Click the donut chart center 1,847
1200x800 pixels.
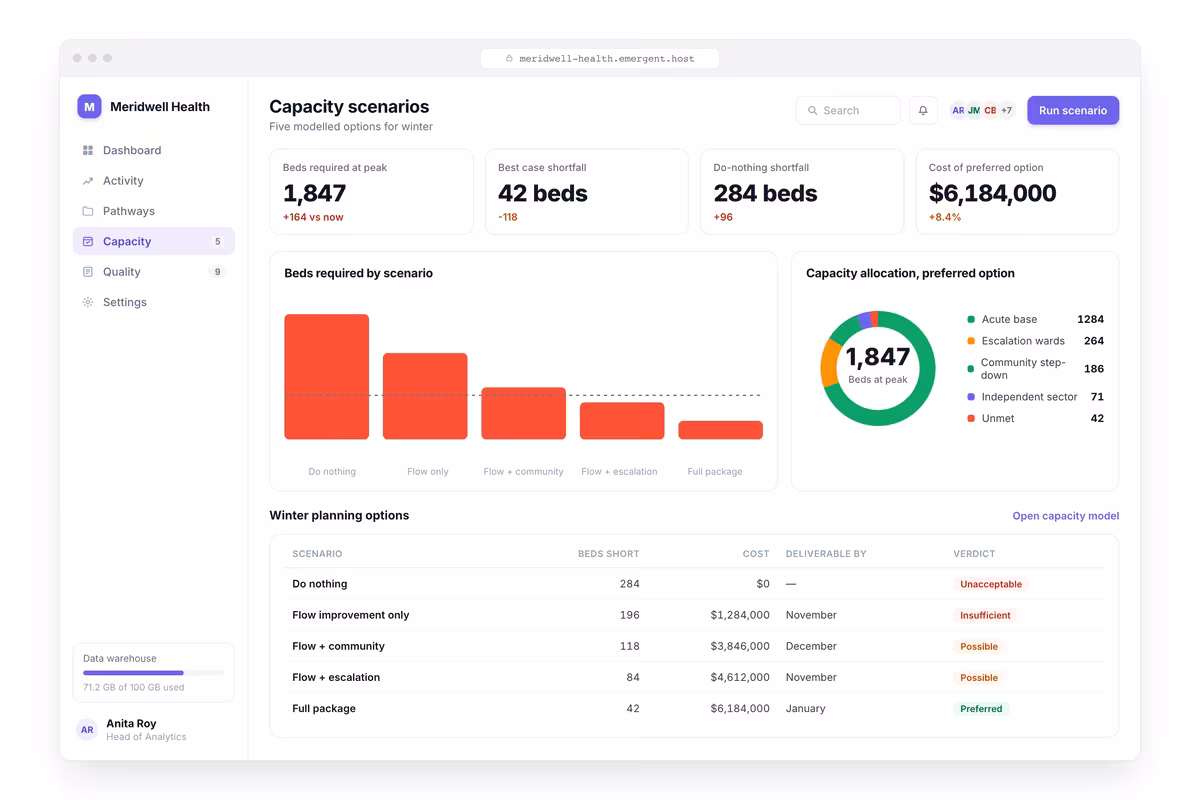point(878,357)
